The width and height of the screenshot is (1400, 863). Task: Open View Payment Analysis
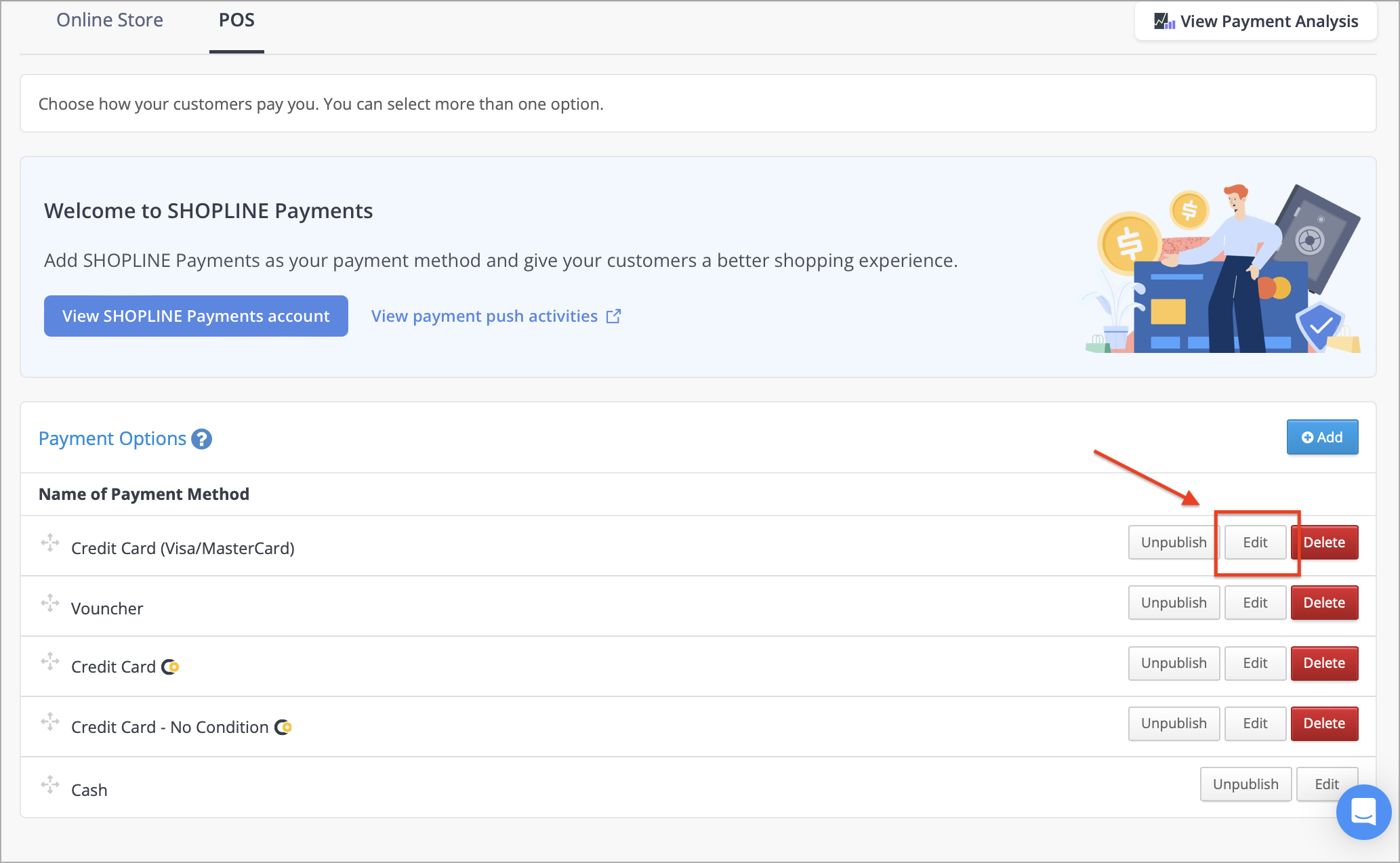1256,22
